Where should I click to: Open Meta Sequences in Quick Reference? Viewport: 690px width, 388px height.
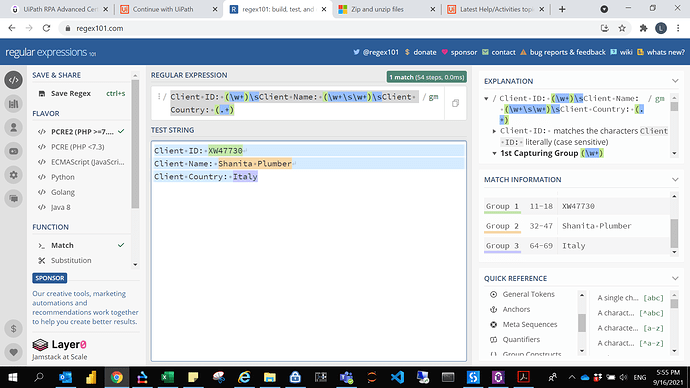(530, 324)
